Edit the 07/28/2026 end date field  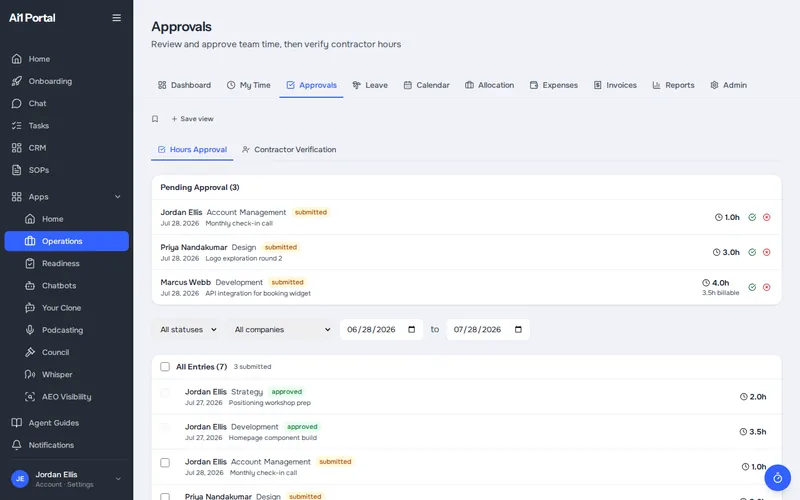click(488, 330)
